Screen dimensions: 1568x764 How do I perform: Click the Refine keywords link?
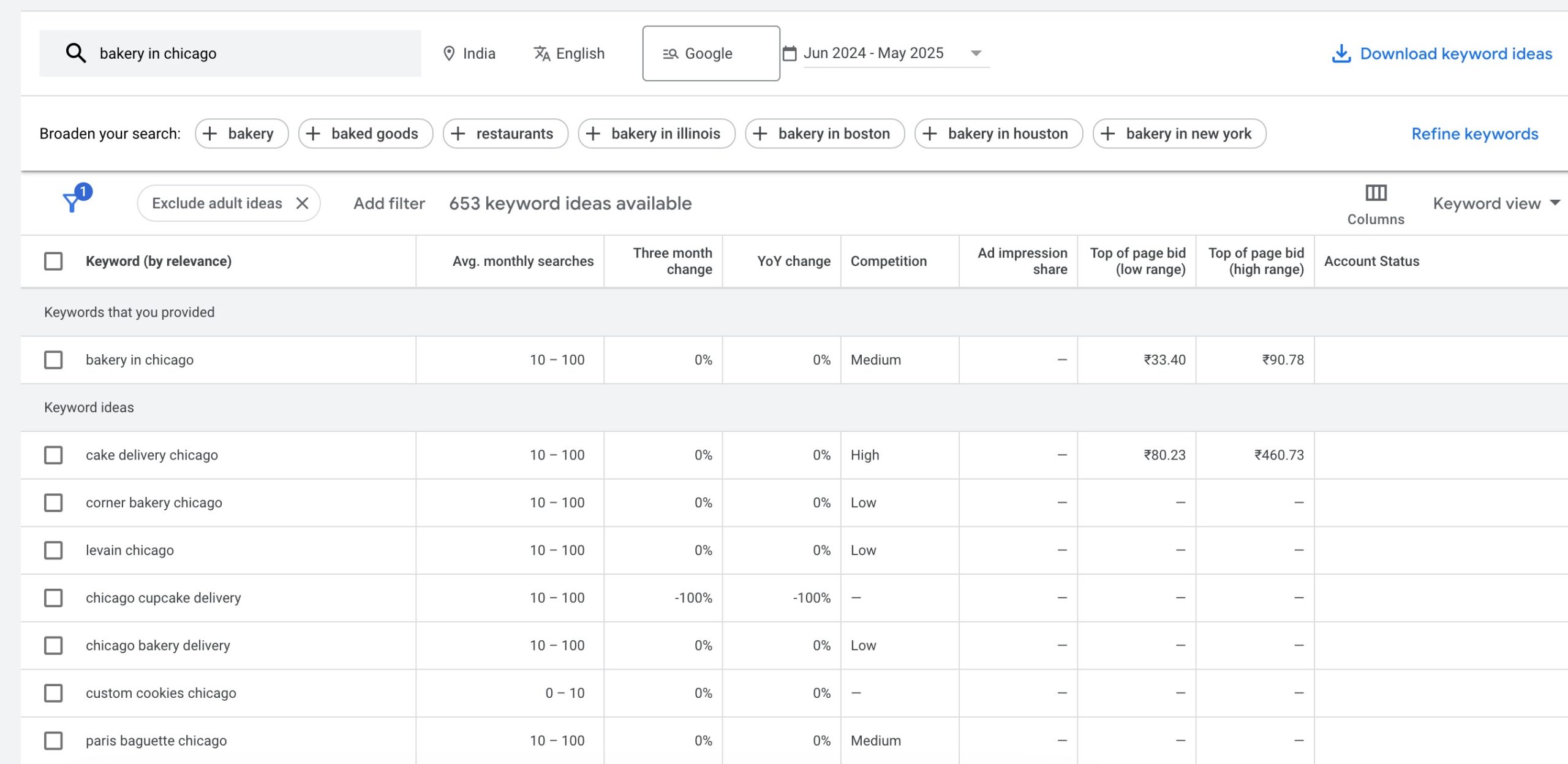1474,134
